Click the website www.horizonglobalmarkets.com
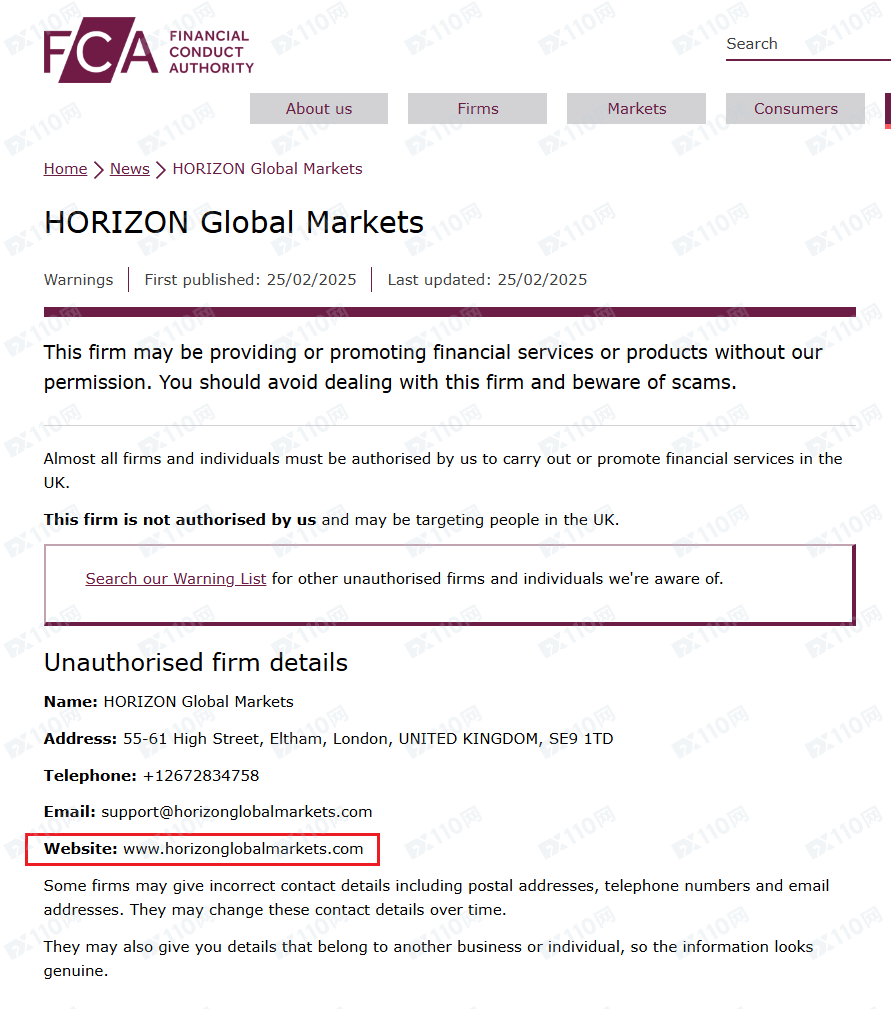Screen dimensions: 891x1009 pos(243,849)
